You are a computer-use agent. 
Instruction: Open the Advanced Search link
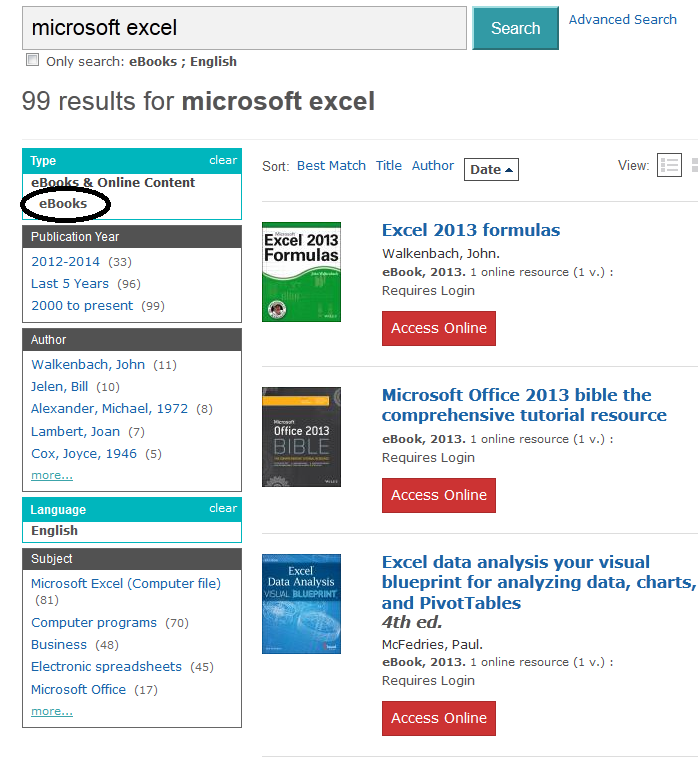pyautogui.click(x=622, y=19)
